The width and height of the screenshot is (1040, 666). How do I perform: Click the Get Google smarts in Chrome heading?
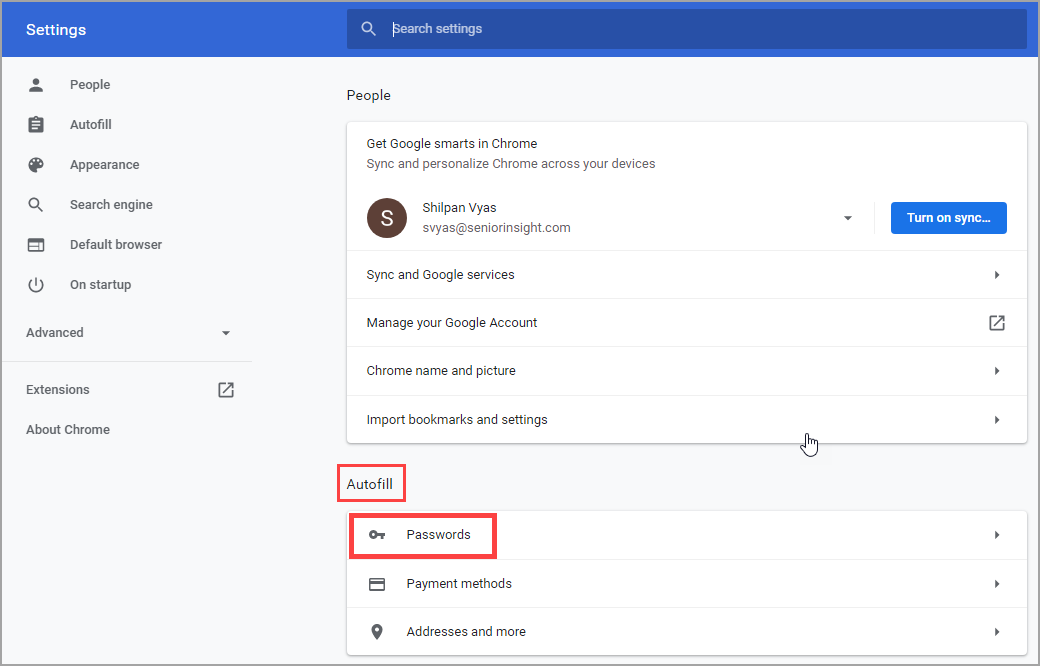pos(452,143)
